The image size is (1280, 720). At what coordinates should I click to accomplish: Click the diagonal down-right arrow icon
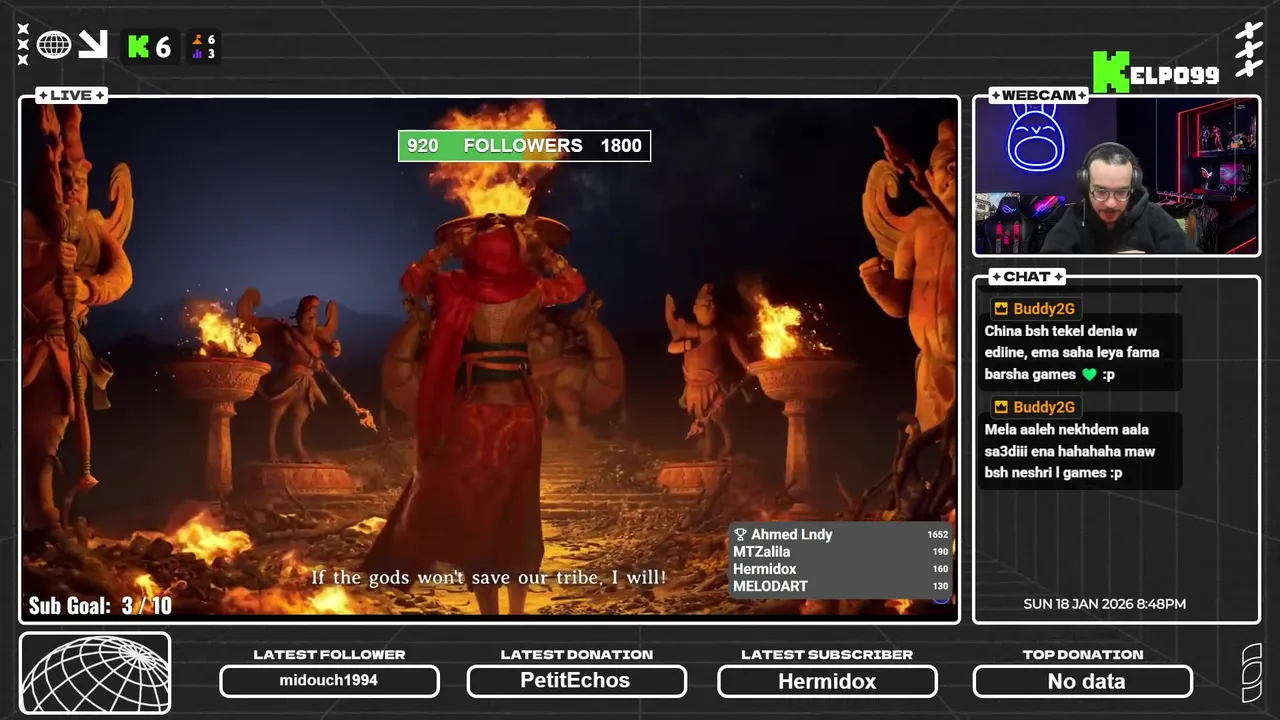(93, 45)
